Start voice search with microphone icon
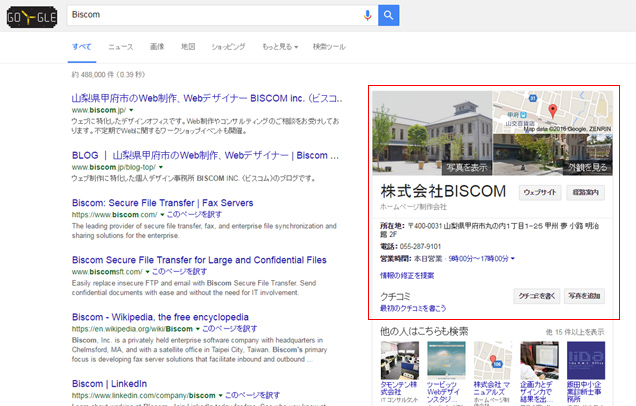This screenshot has height=406, width=636. coord(367,15)
